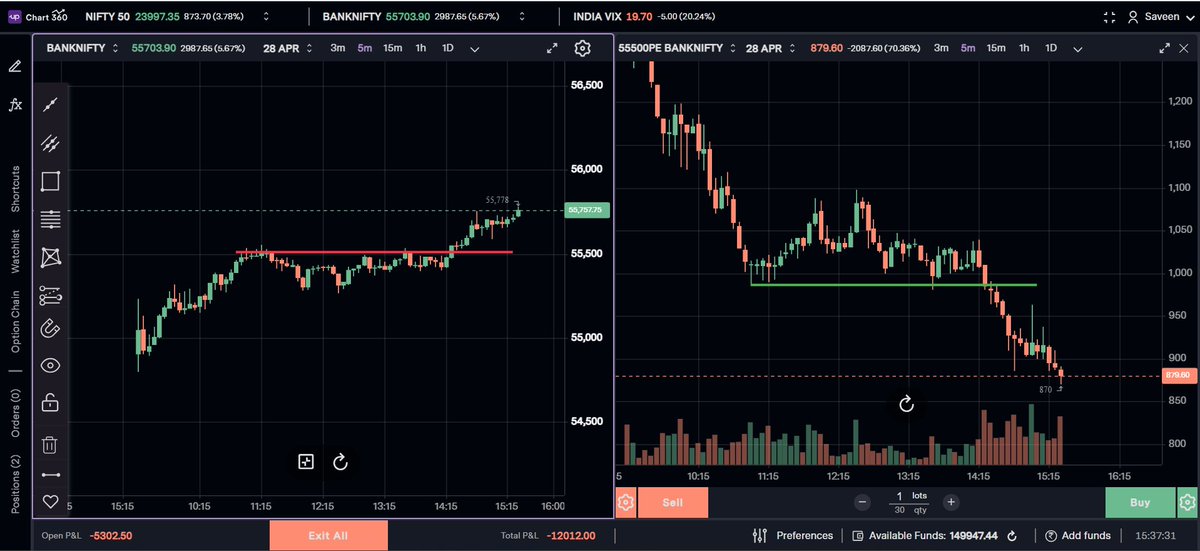1200x551 pixels.
Task: Select 3m timeframe on BANKNIFTY chart
Action: point(338,48)
